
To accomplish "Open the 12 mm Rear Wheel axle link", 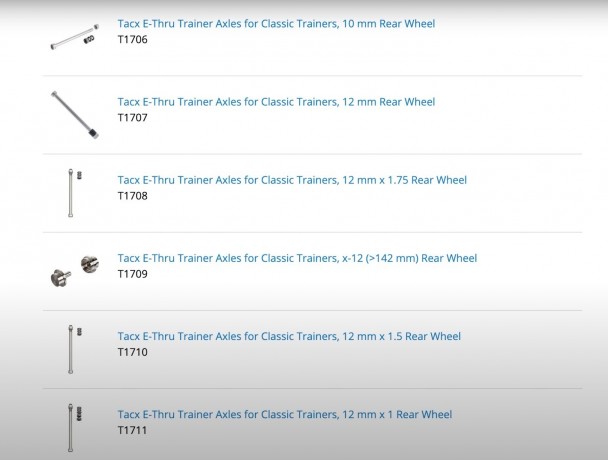I will pyautogui.click(x=276, y=101).
